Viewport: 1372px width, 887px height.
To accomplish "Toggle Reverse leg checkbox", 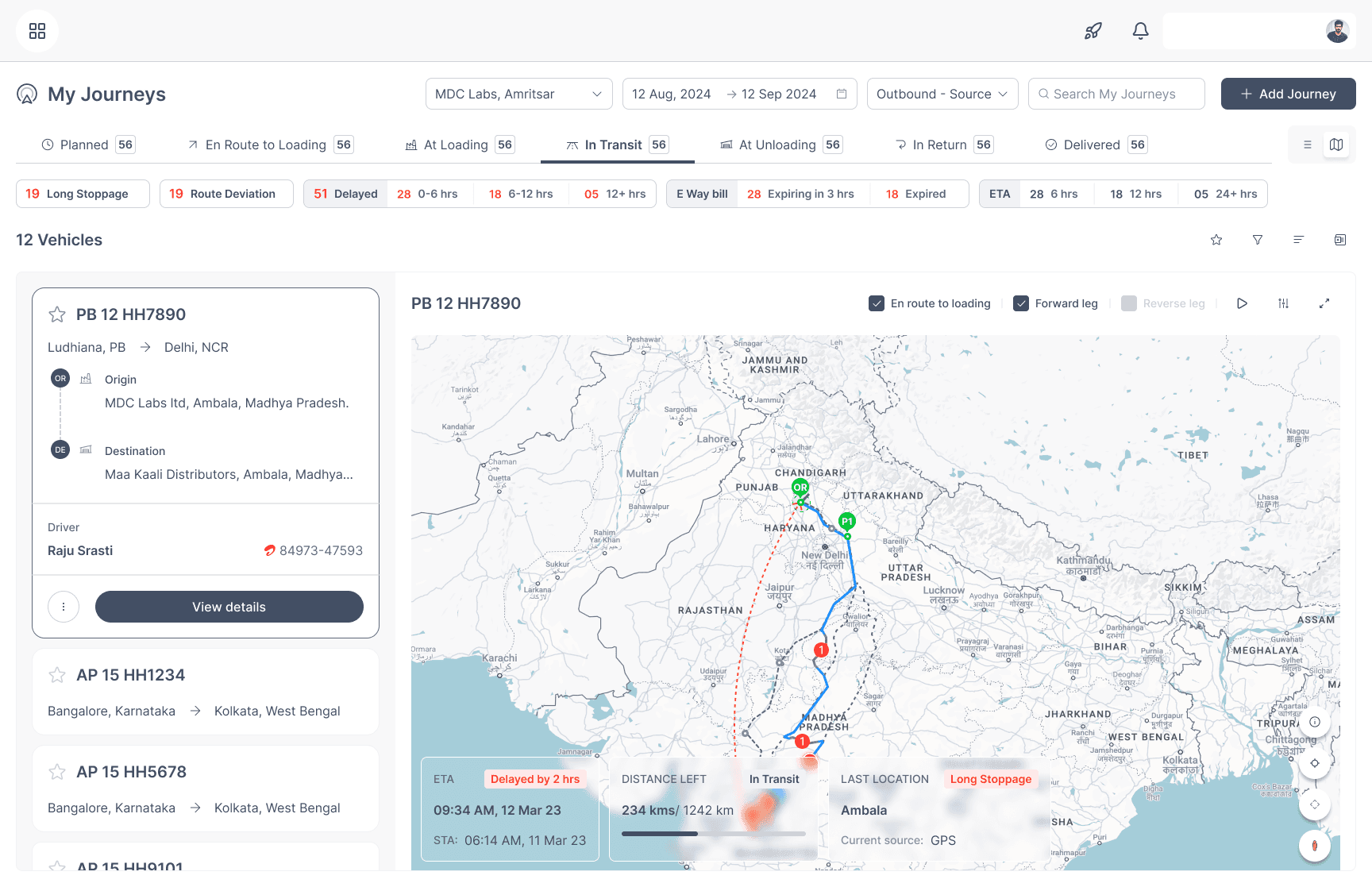I will [1129, 303].
